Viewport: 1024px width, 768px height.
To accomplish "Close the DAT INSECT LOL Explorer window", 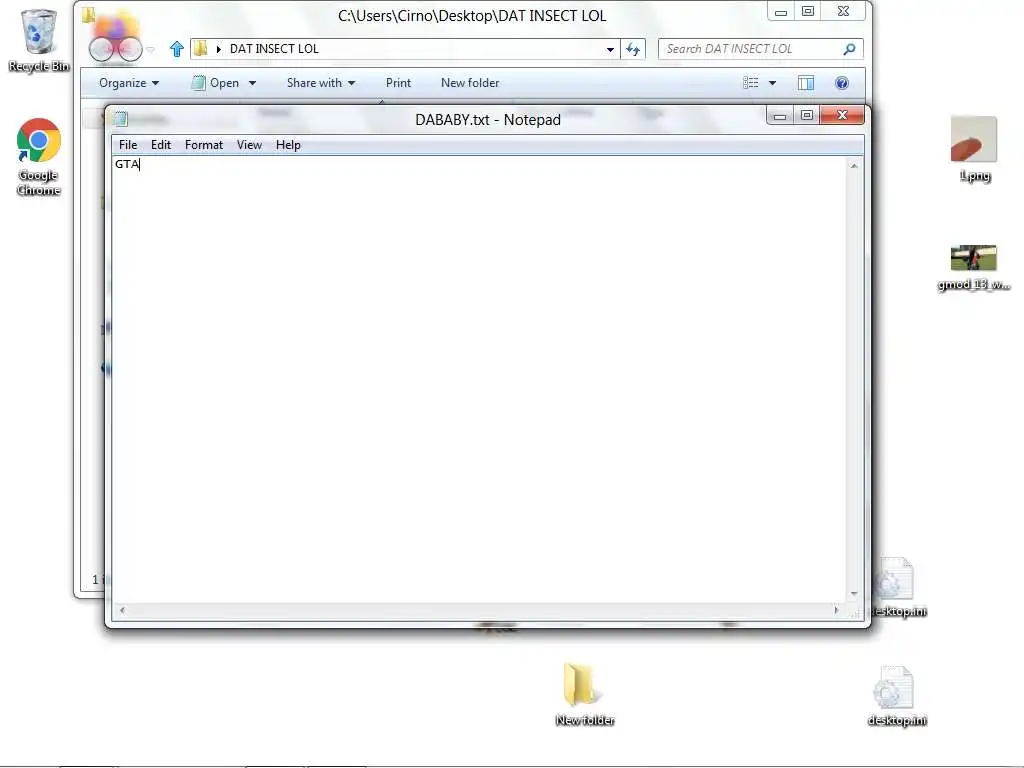I will 844,12.
